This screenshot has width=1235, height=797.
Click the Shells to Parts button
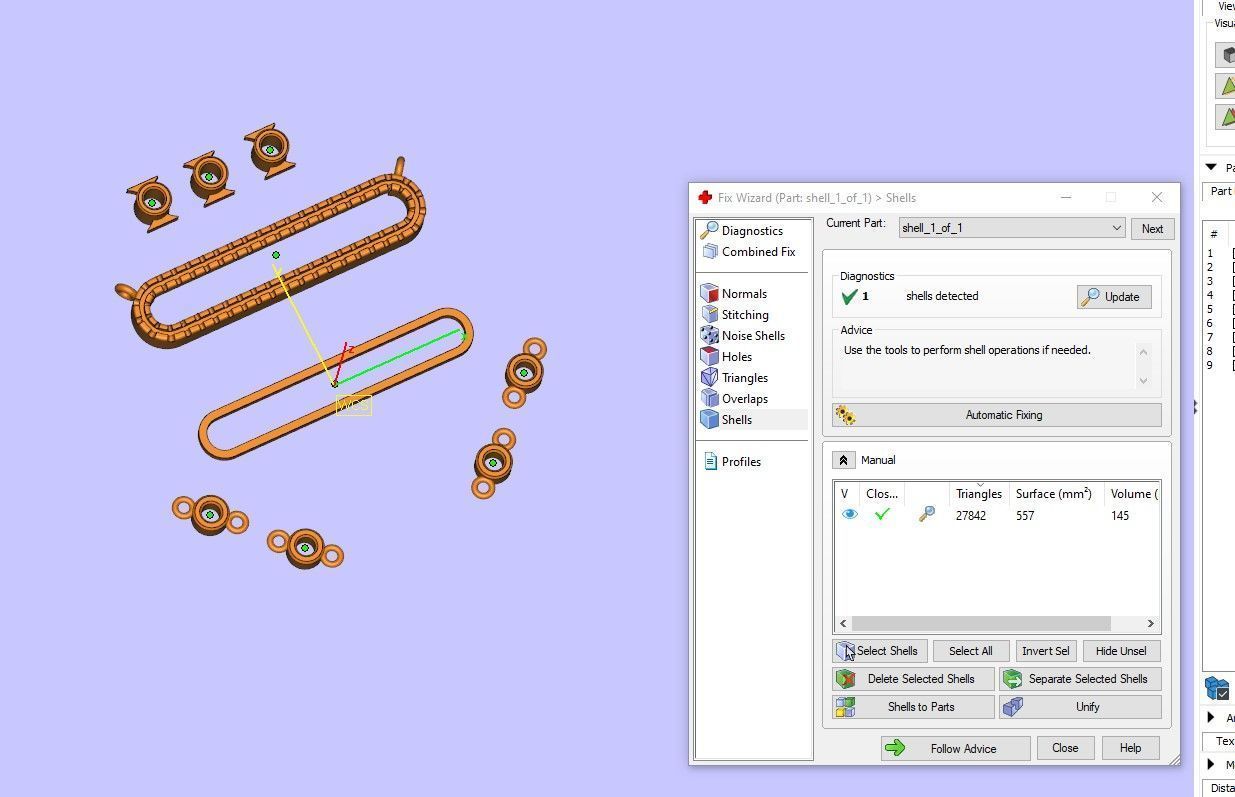914,707
